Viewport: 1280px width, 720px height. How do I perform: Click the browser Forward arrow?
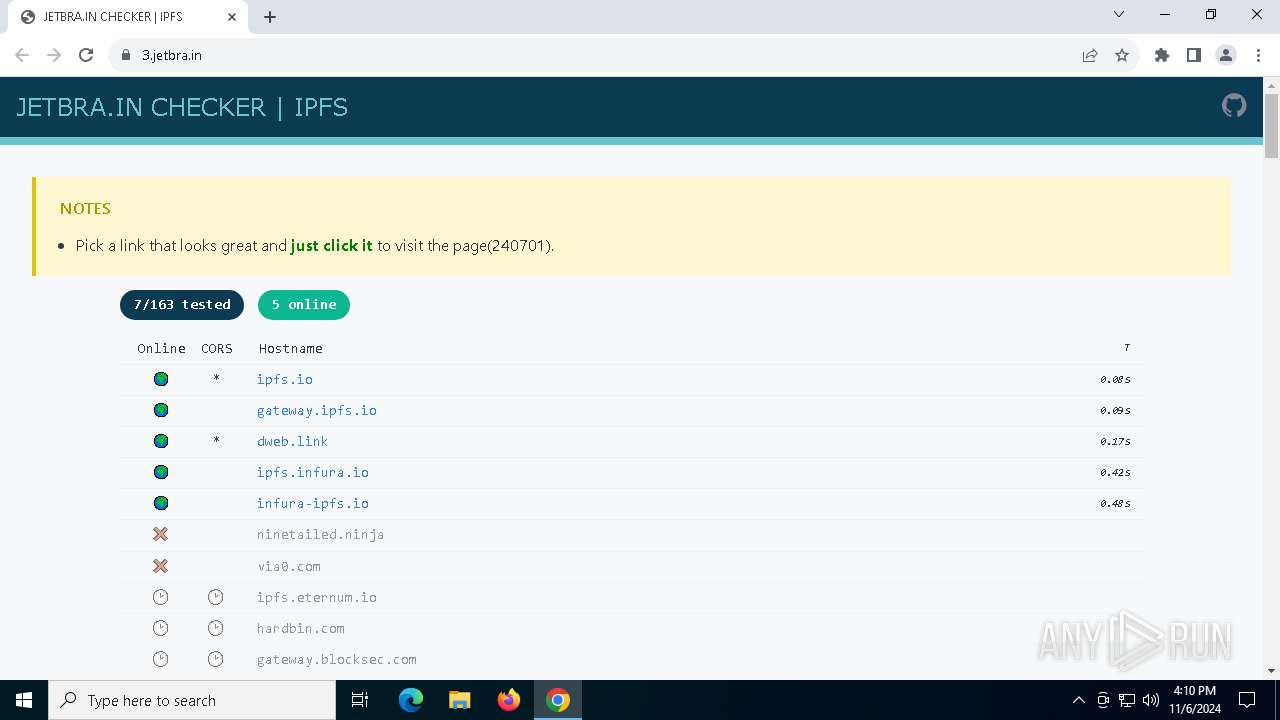tap(54, 55)
